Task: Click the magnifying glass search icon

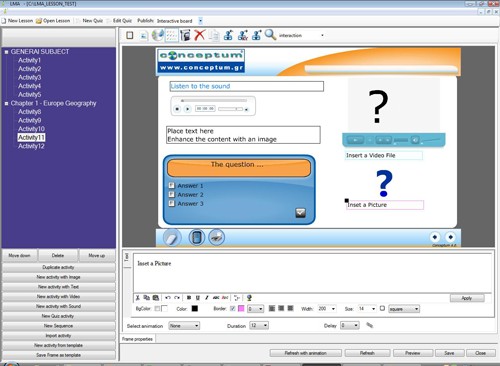Action: (x=270, y=35)
